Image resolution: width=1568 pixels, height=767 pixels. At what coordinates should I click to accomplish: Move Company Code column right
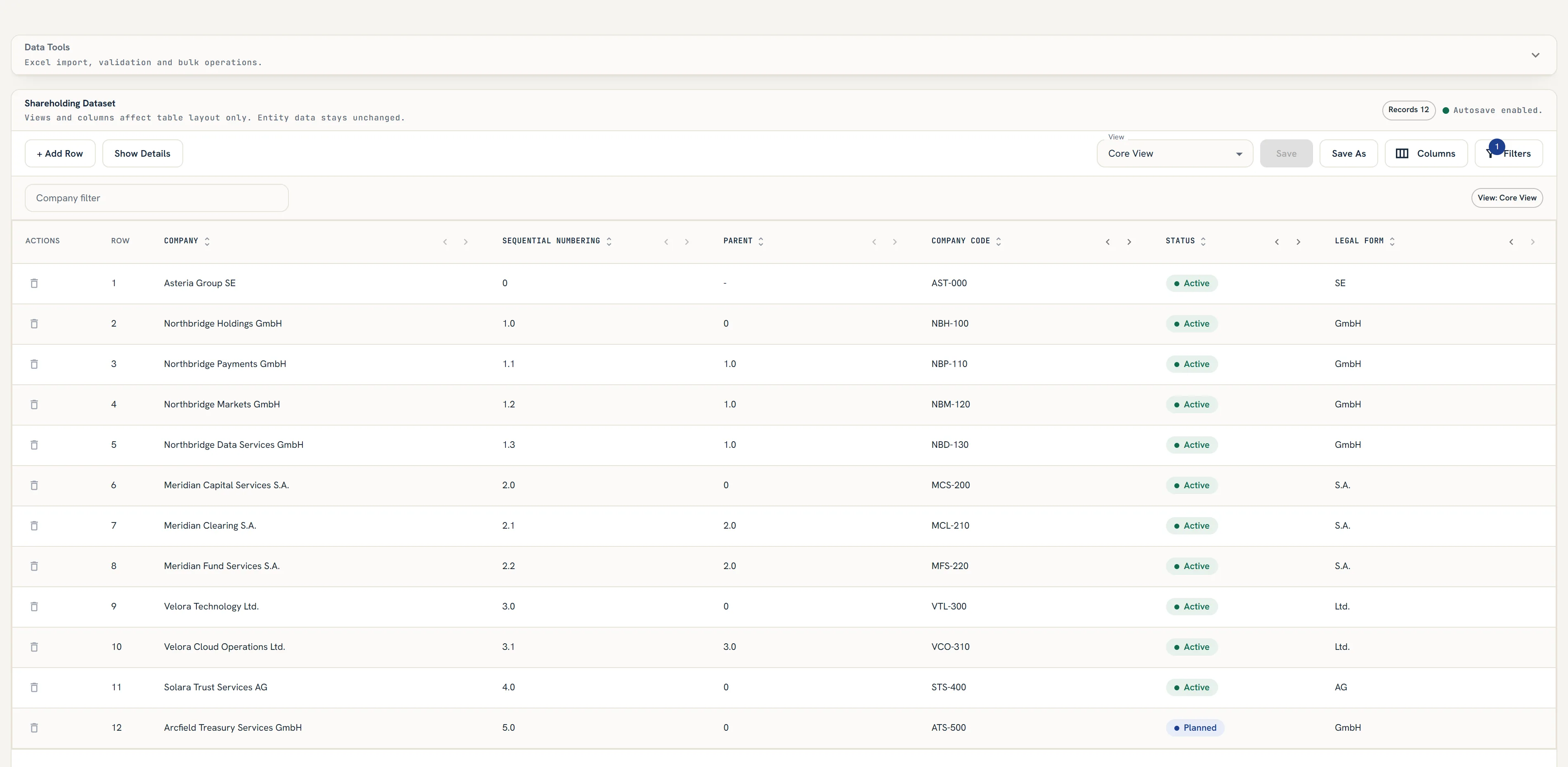click(x=1129, y=242)
